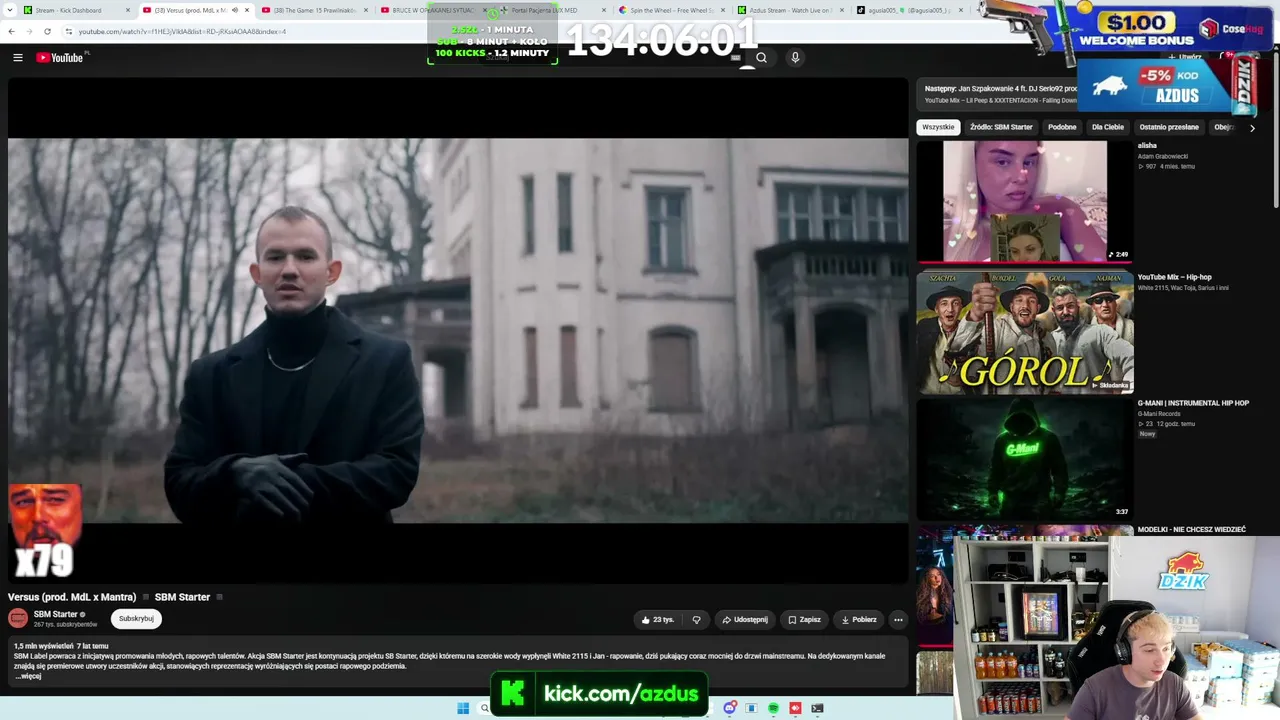Click the Adam Grabowiecki channel name

(x=1163, y=156)
